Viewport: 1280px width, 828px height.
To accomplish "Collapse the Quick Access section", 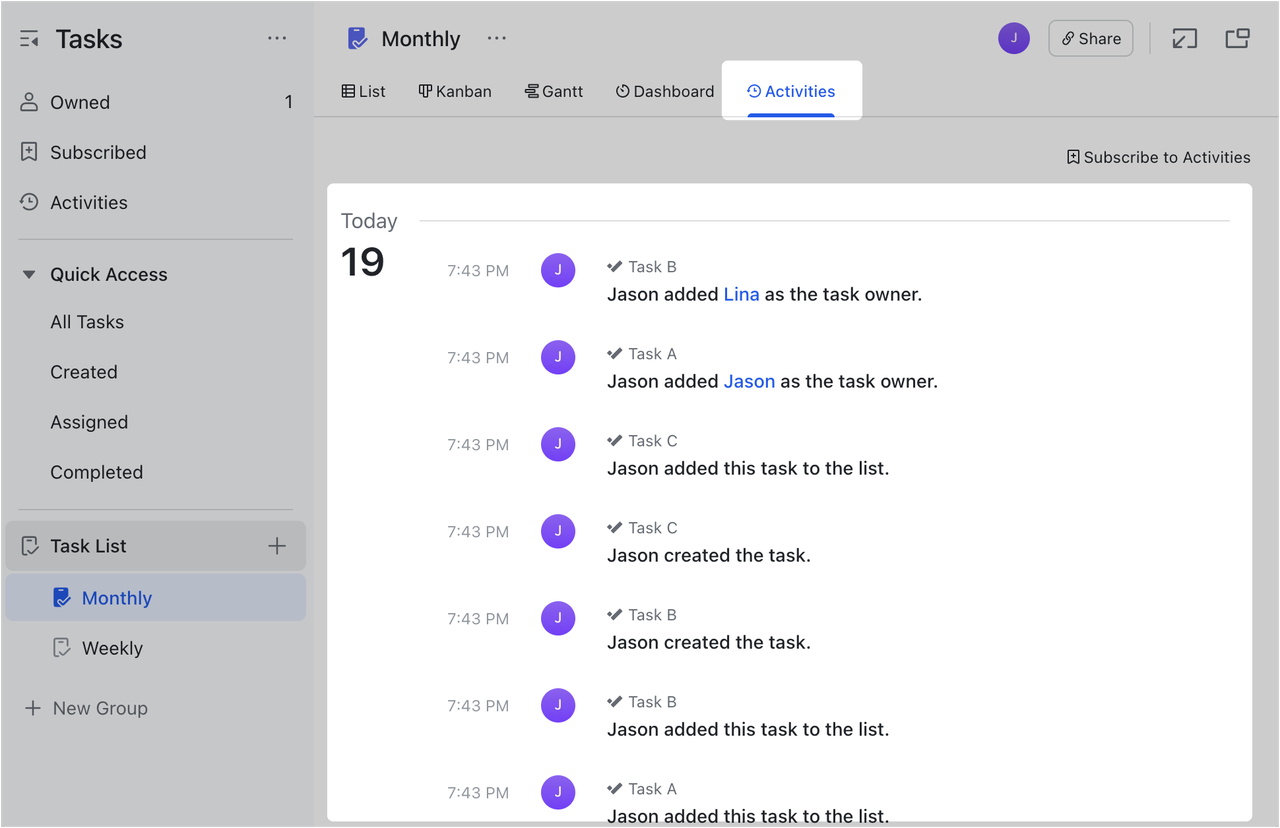I will point(29,274).
